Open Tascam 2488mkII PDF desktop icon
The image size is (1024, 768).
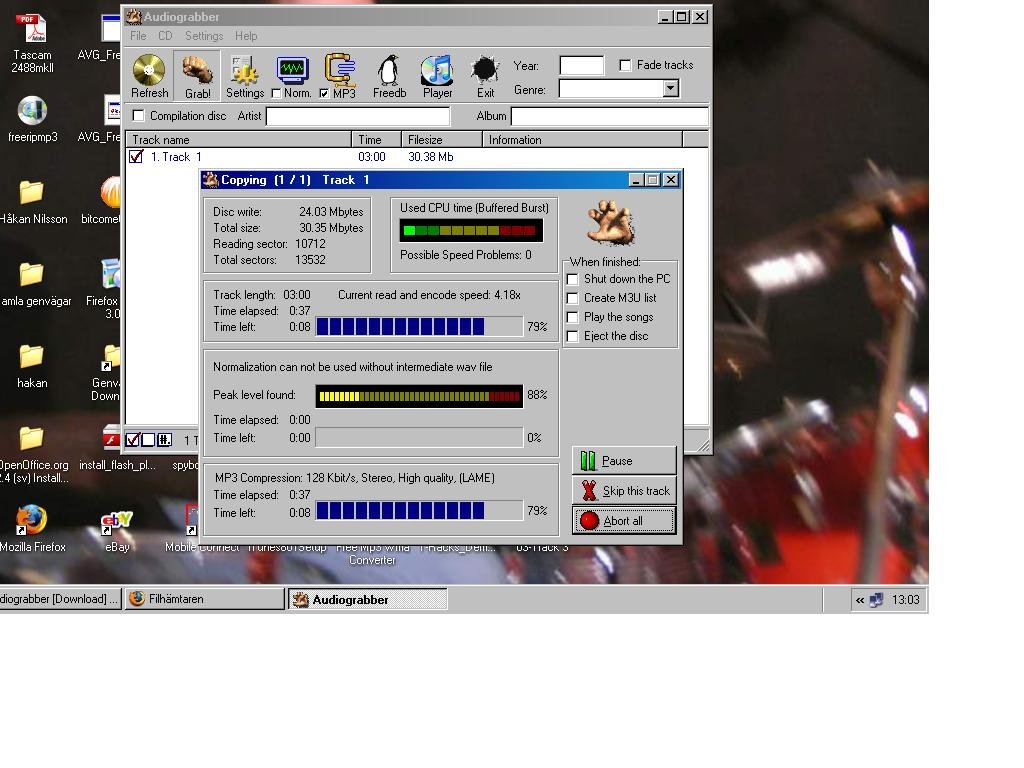pyautogui.click(x=32, y=29)
